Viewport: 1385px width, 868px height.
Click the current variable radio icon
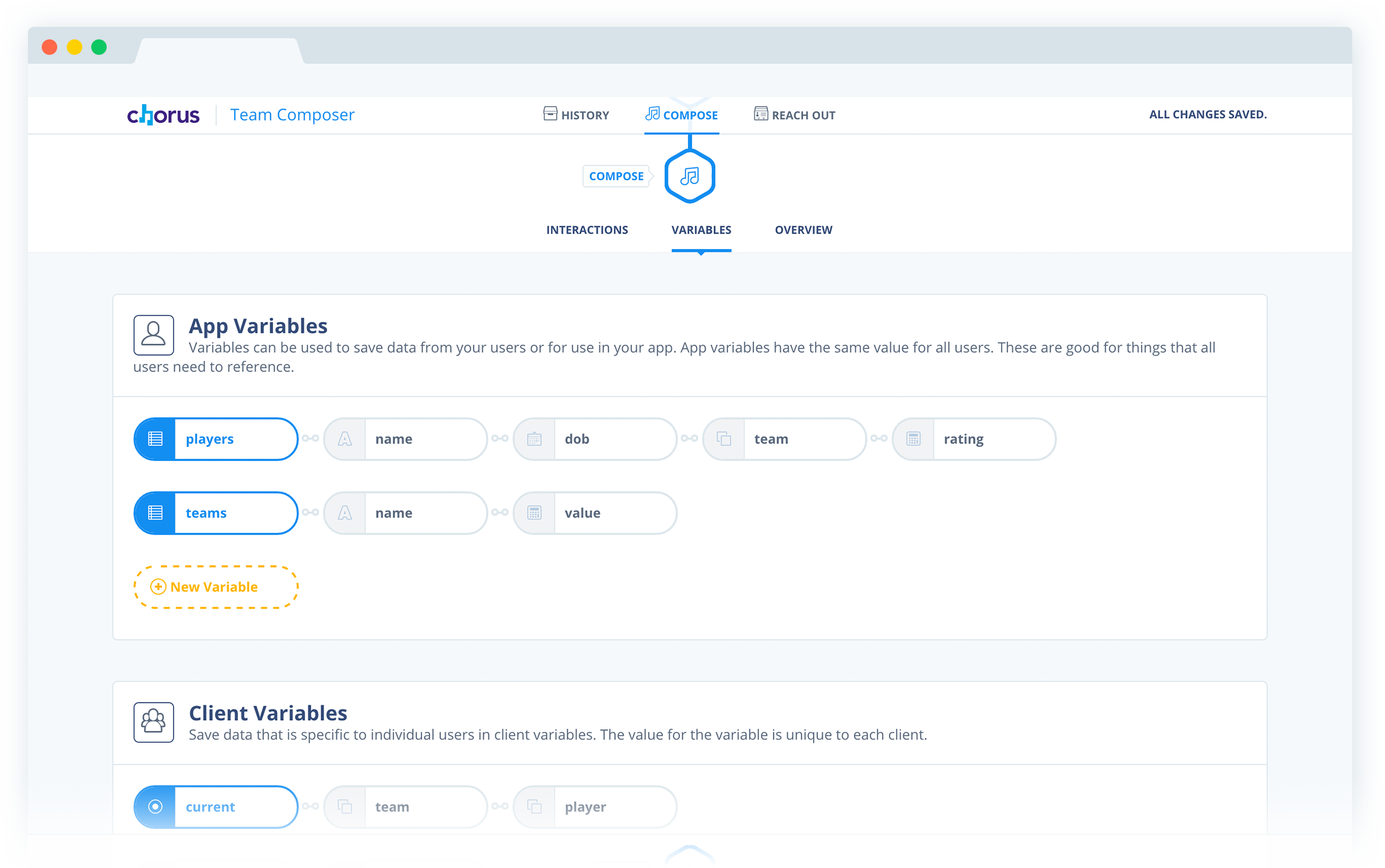[x=155, y=807]
